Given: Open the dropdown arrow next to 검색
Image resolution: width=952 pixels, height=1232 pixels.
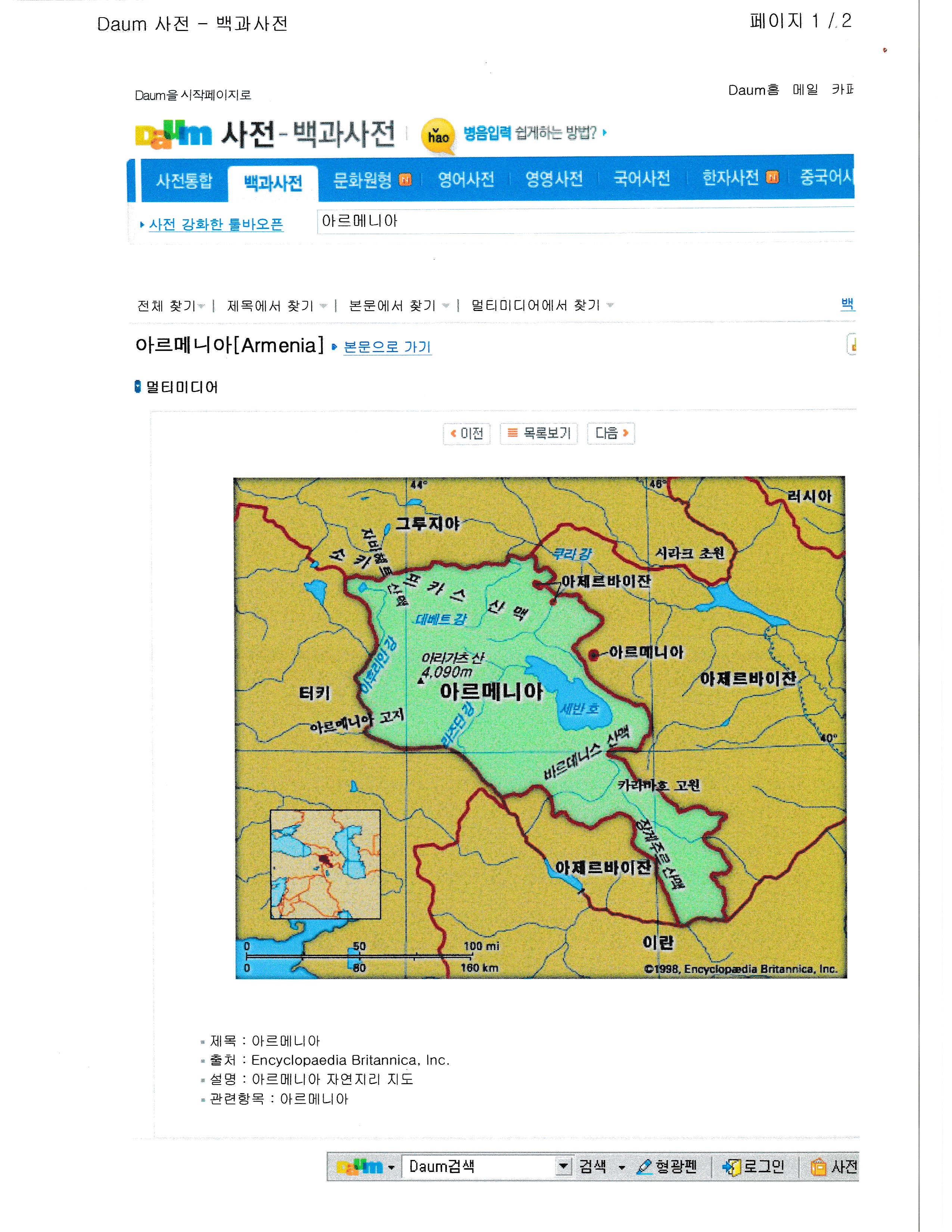Looking at the screenshot, I should tap(622, 1167).
